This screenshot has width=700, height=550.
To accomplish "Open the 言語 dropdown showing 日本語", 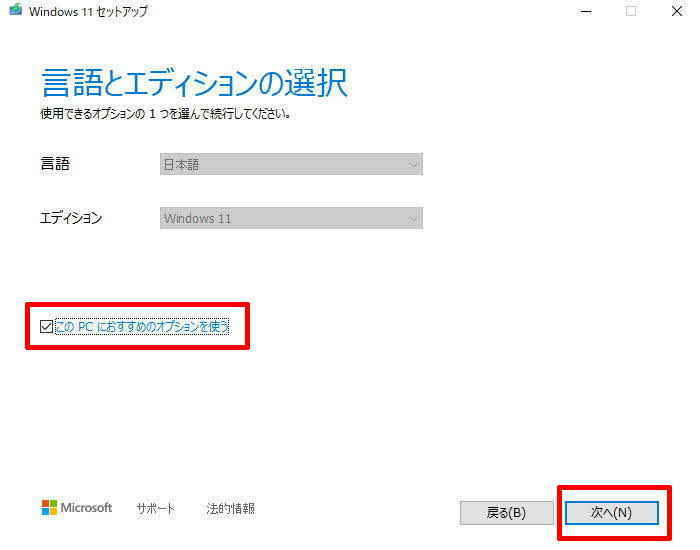I will (291, 164).
